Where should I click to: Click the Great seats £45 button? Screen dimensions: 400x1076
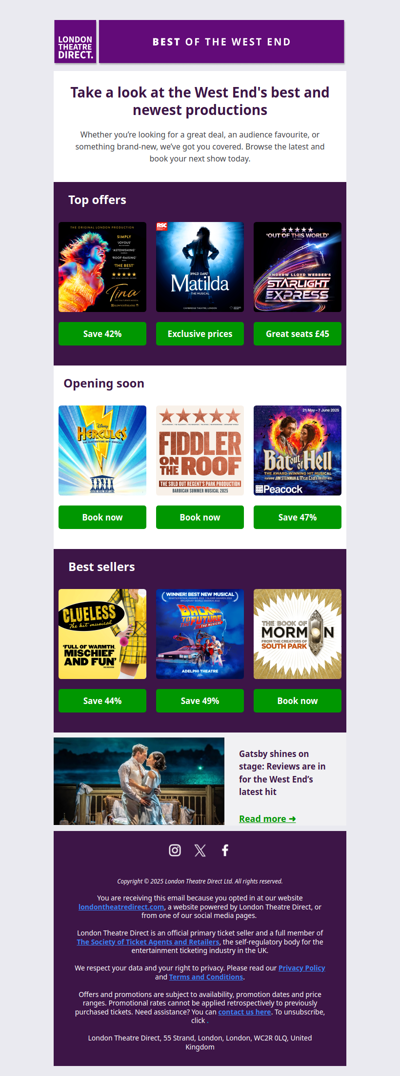tap(297, 334)
